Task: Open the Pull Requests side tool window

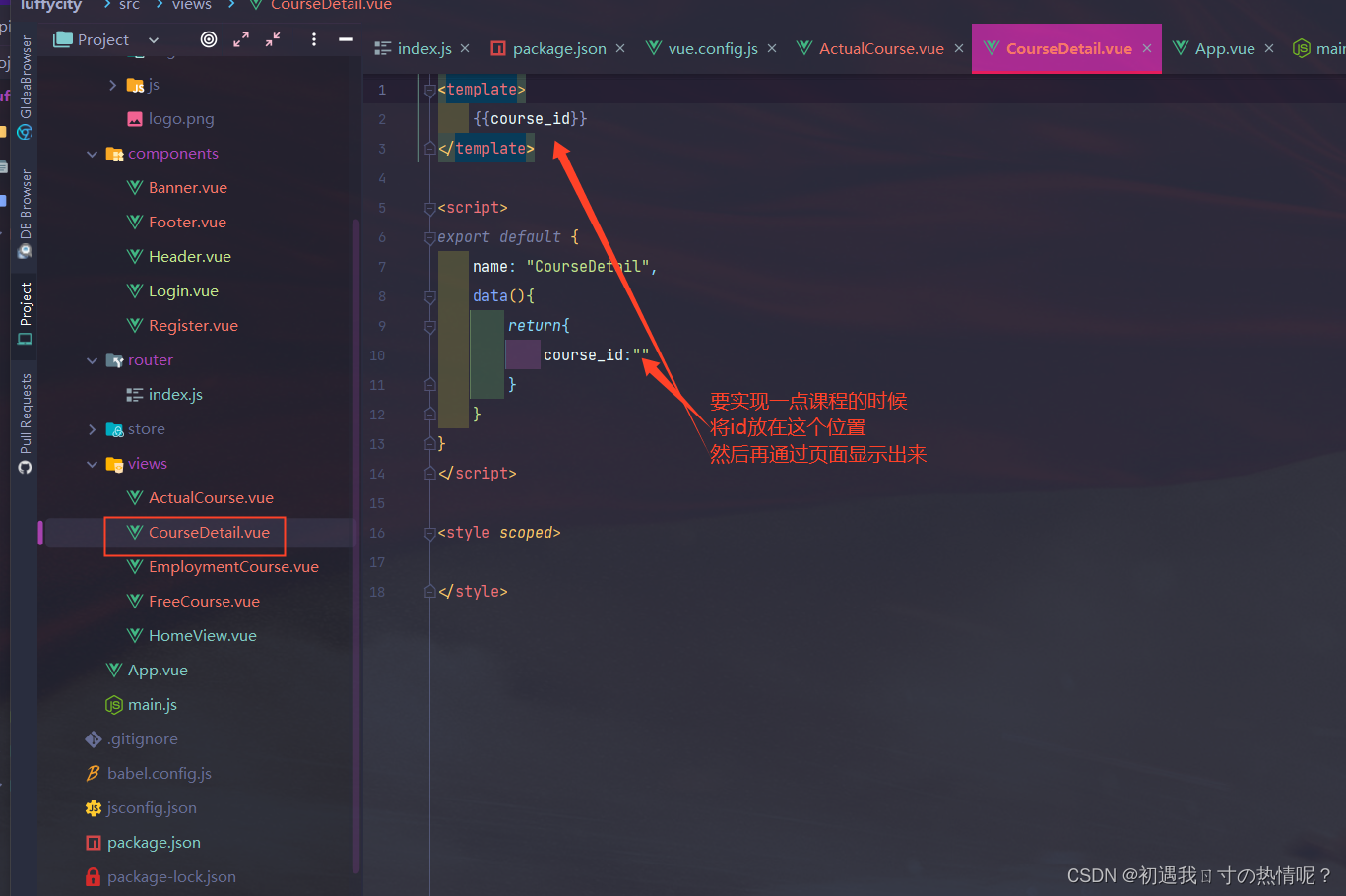Action: point(26,423)
